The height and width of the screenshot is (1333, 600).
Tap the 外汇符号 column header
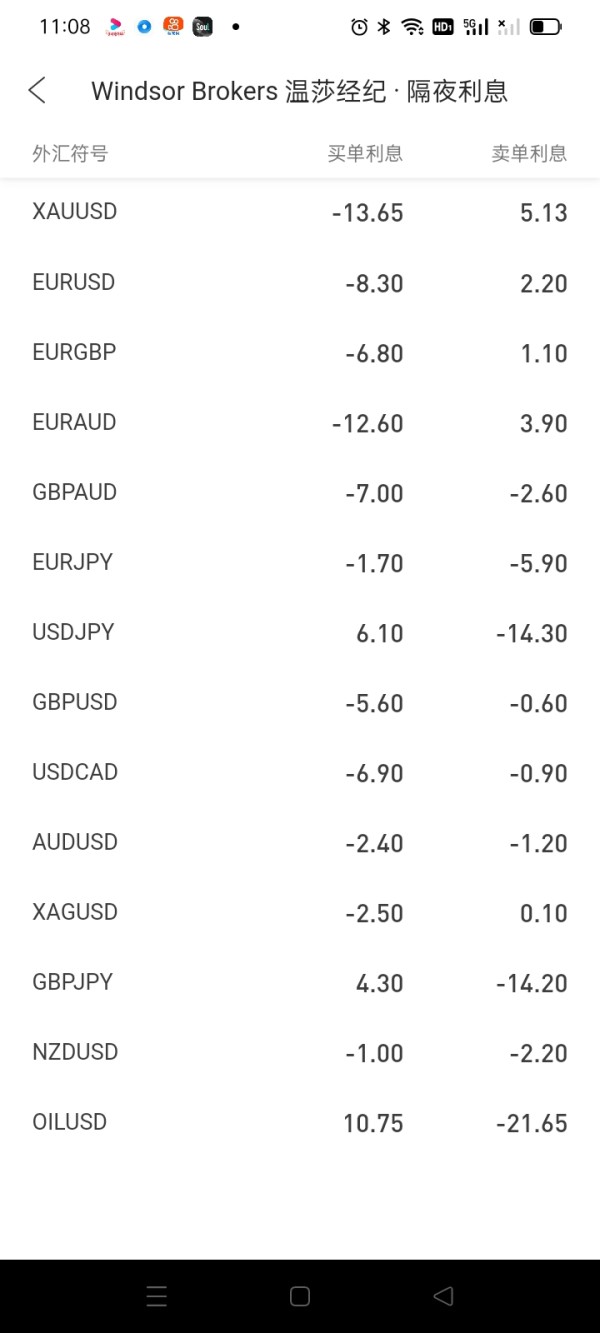[x=70, y=153]
